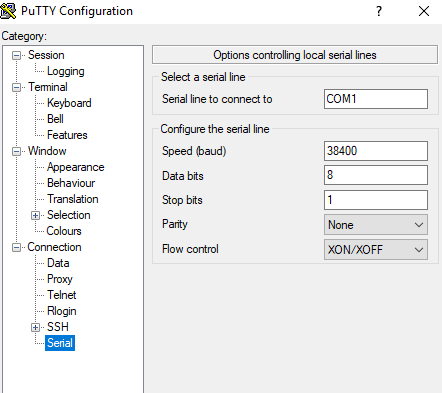The height and width of the screenshot is (393, 442).
Task: Click 'Options controlling local serial lines' header
Action: click(295, 55)
